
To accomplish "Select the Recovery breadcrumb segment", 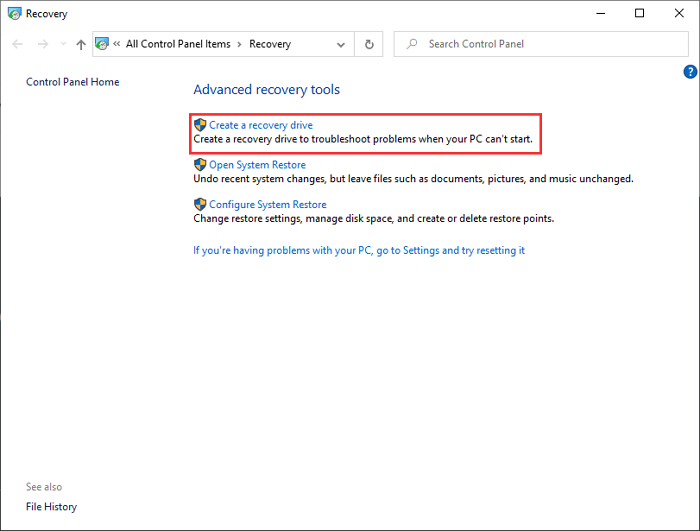I will click(x=270, y=44).
